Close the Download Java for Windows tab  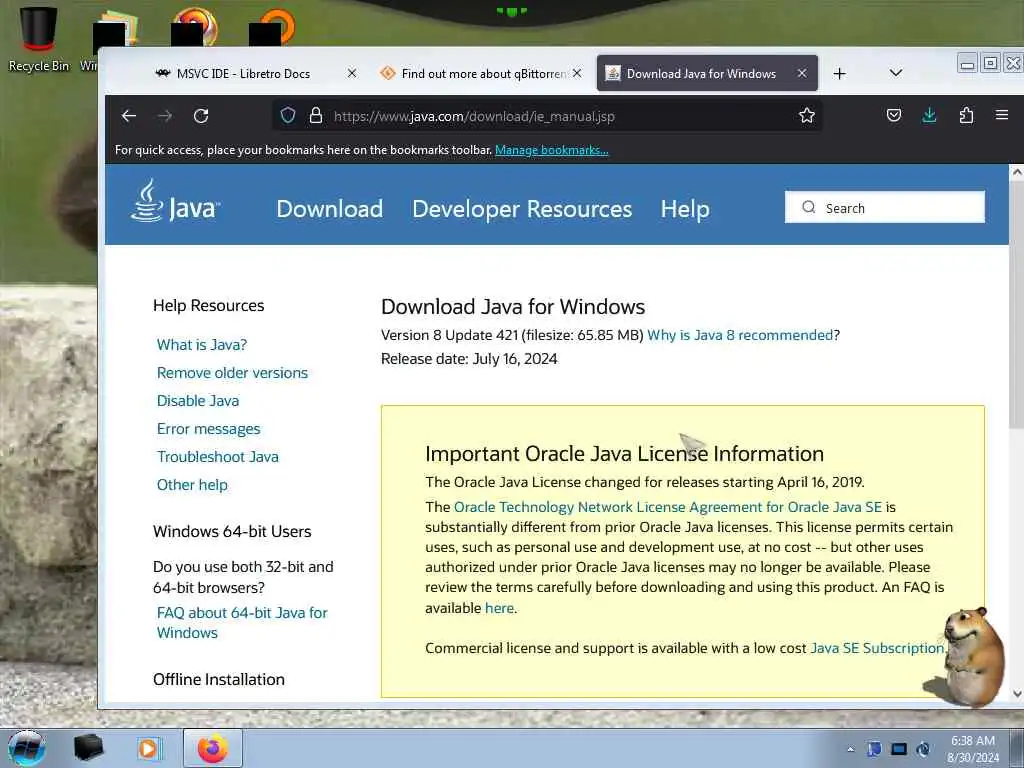(802, 73)
